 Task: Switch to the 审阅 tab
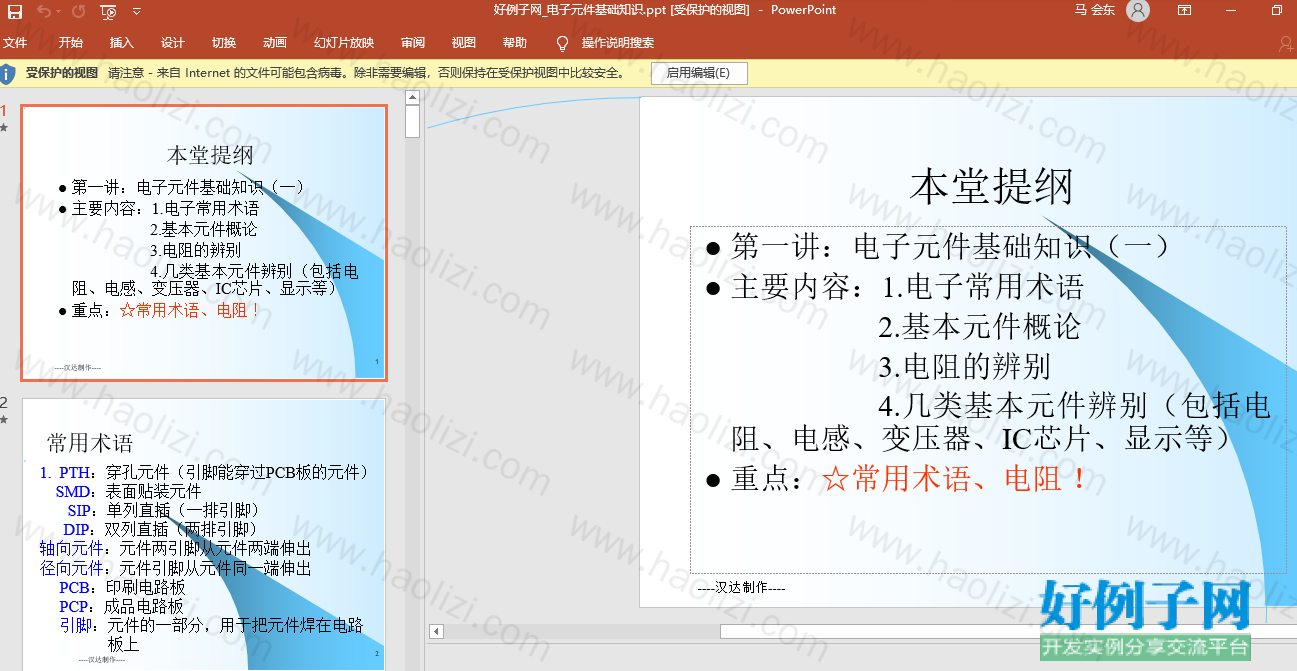(x=413, y=43)
